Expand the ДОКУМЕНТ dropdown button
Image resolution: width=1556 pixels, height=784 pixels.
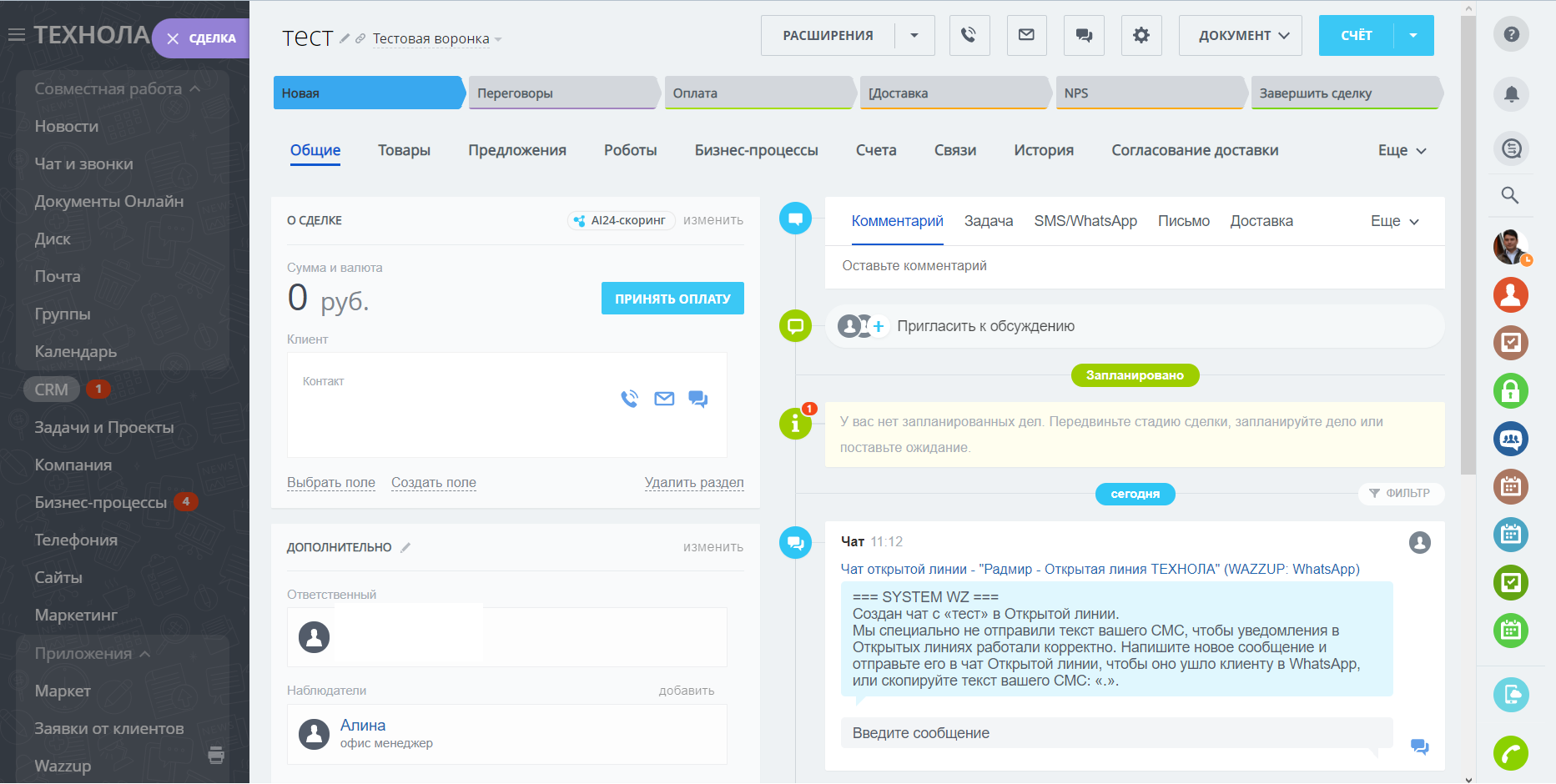point(1240,35)
